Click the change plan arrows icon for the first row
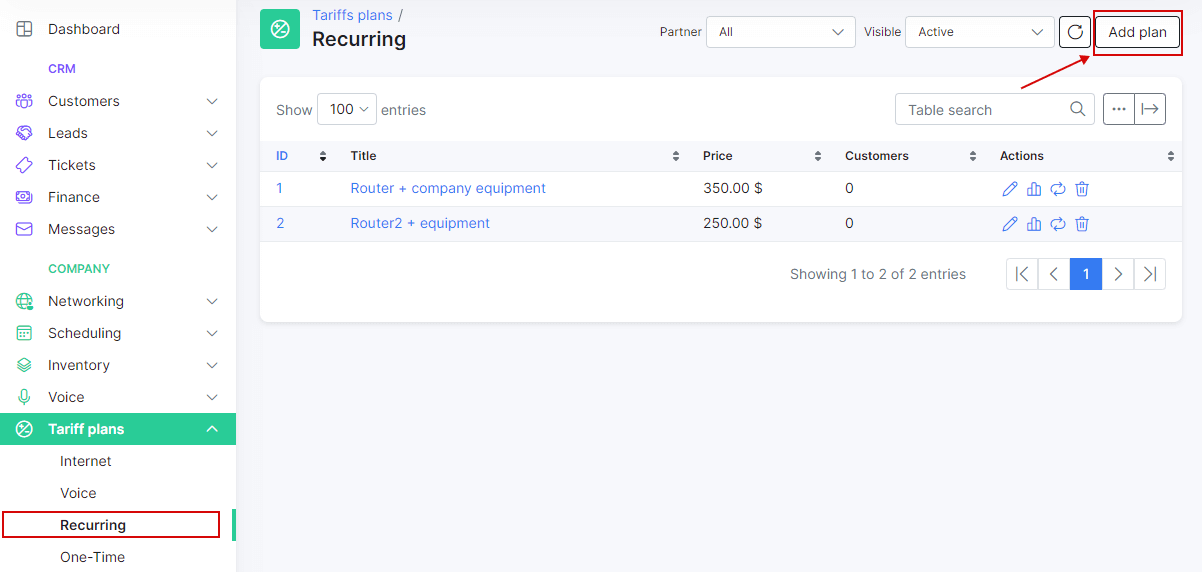The height and width of the screenshot is (572, 1202). coord(1058,189)
